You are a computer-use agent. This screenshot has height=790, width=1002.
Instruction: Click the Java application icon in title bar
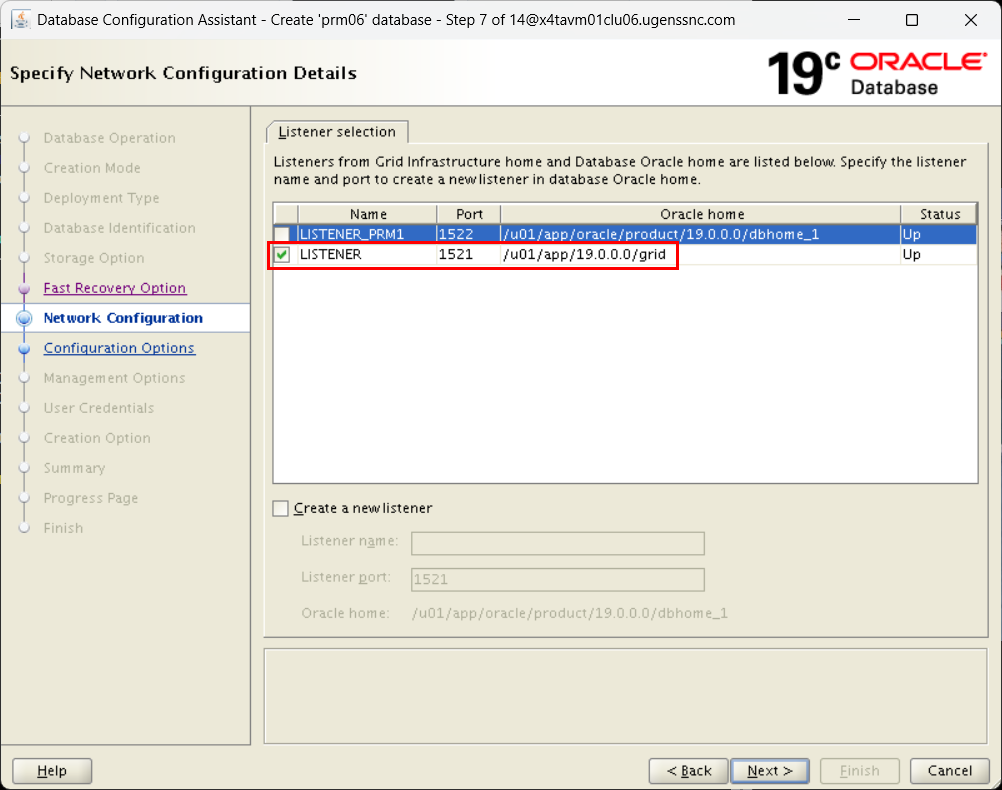pyautogui.click(x=20, y=20)
